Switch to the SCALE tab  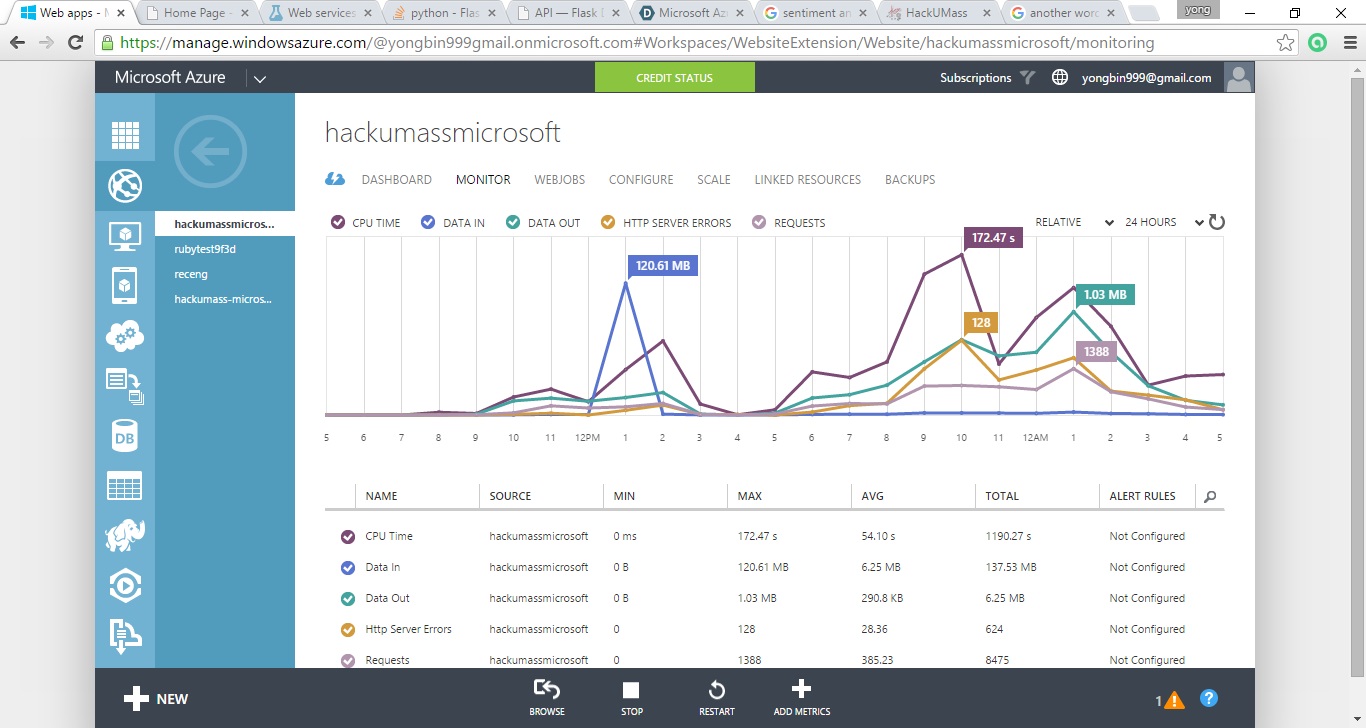point(714,180)
